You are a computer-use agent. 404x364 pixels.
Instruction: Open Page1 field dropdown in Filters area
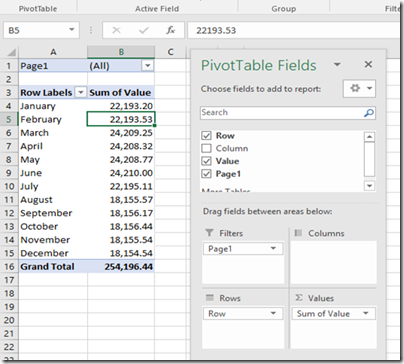273,248
